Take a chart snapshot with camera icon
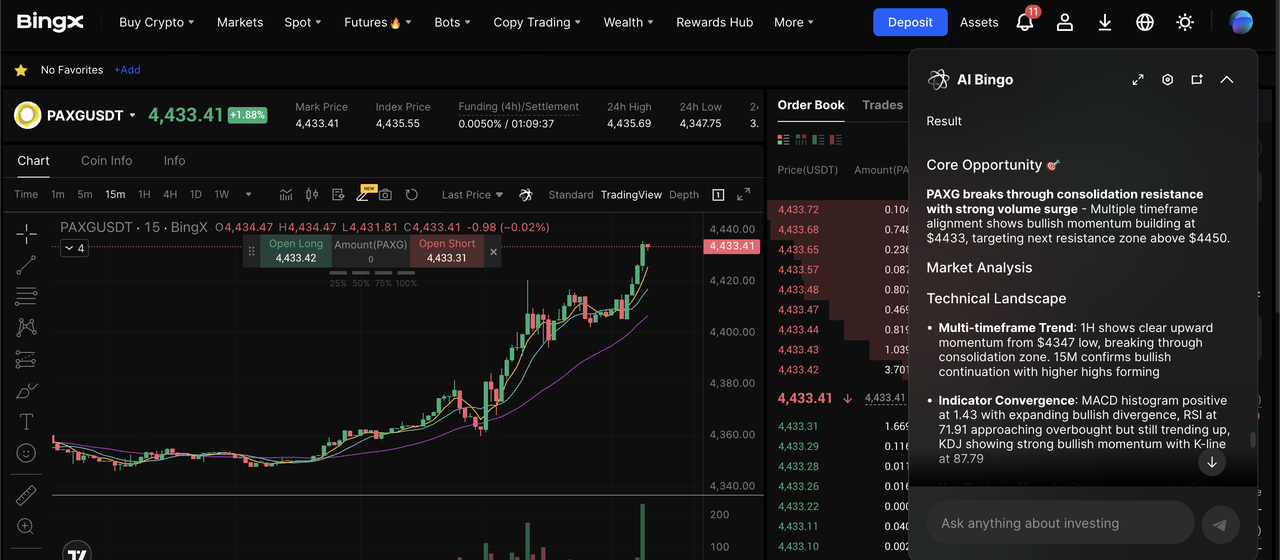This screenshot has width=1280, height=560. 385,195
